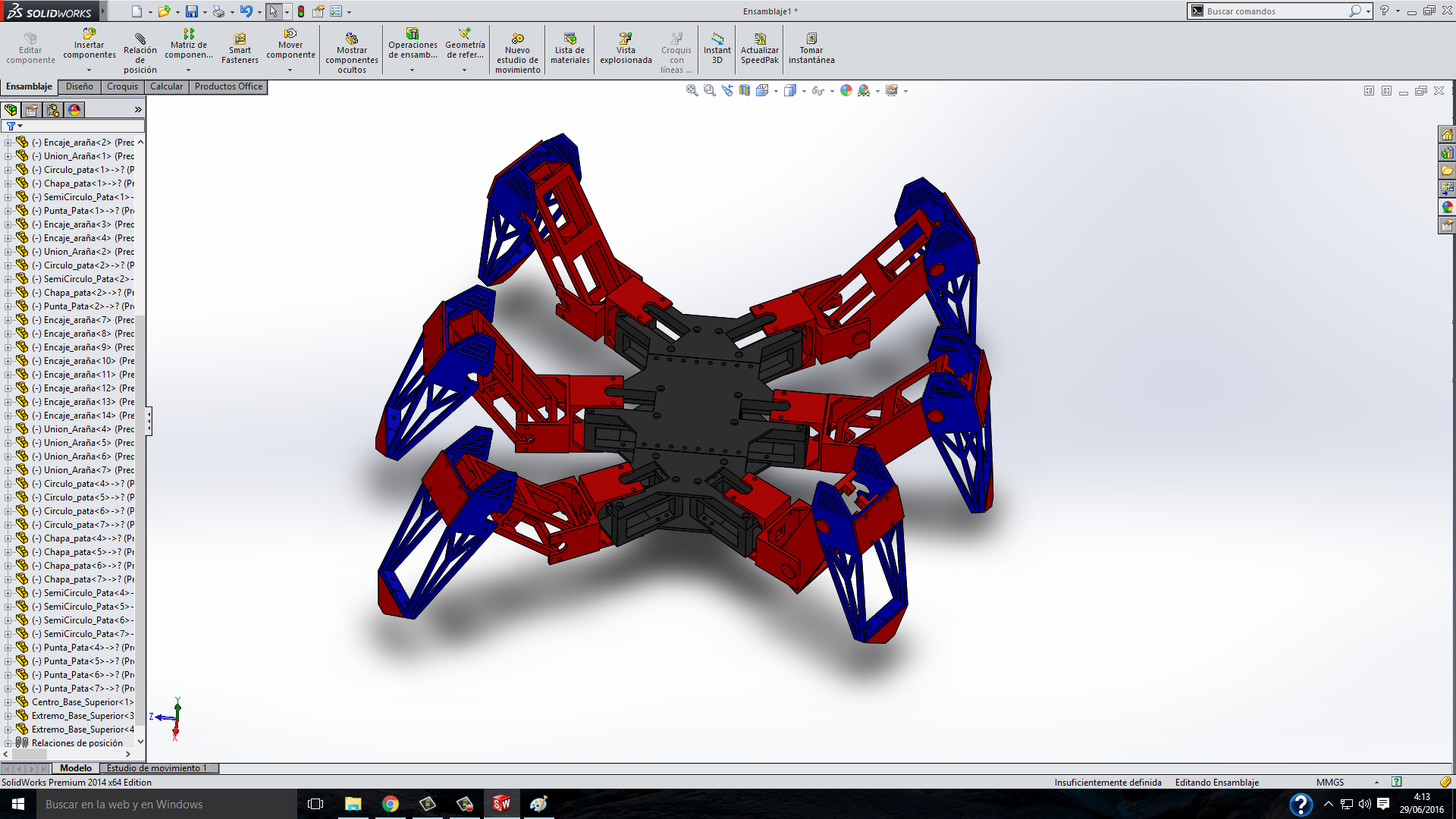Expand Union_Araña<1> tree node
Image resolution: width=1456 pixels, height=819 pixels.
(8, 156)
